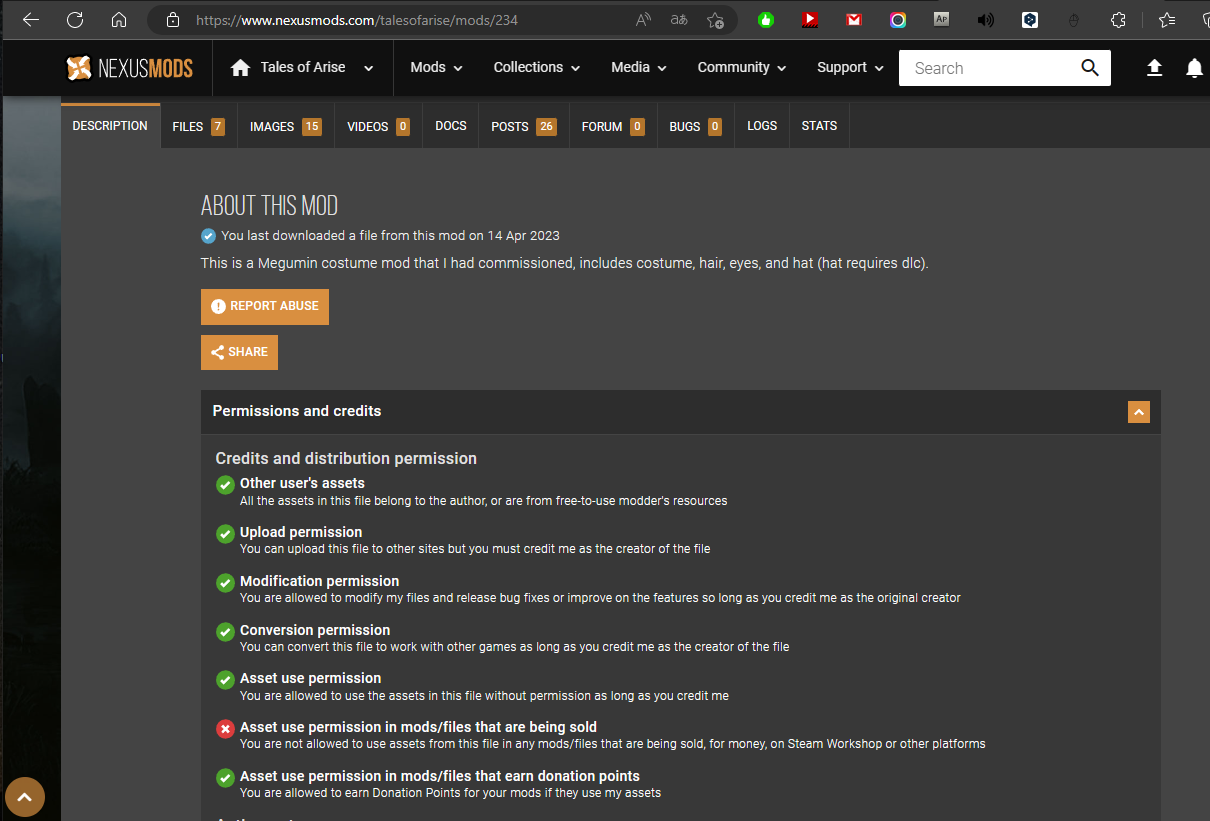Open the Posts tab
This screenshot has width=1210, height=821.
pyautogui.click(x=523, y=126)
